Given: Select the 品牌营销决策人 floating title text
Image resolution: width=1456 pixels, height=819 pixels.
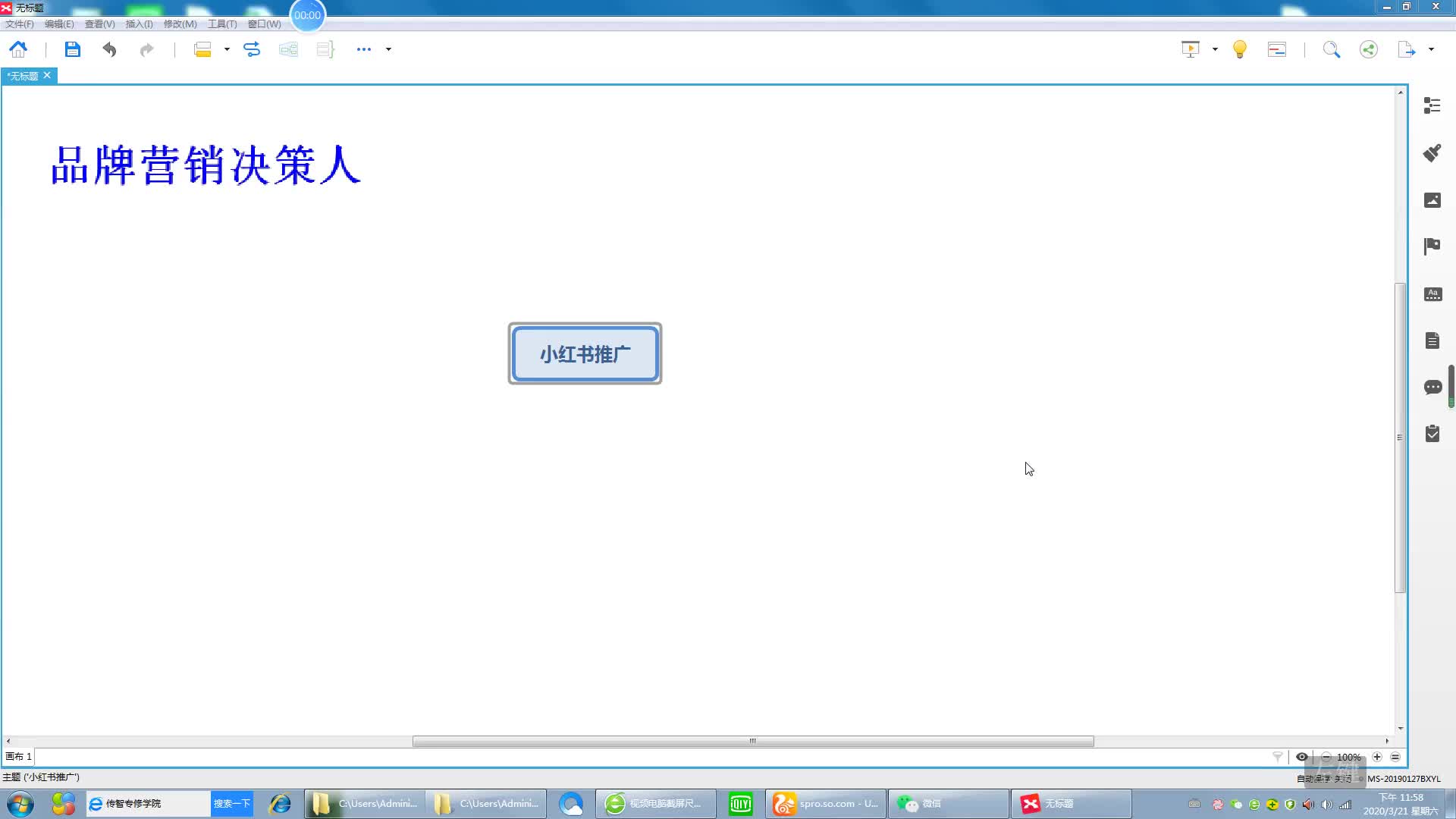Looking at the screenshot, I should 206,165.
